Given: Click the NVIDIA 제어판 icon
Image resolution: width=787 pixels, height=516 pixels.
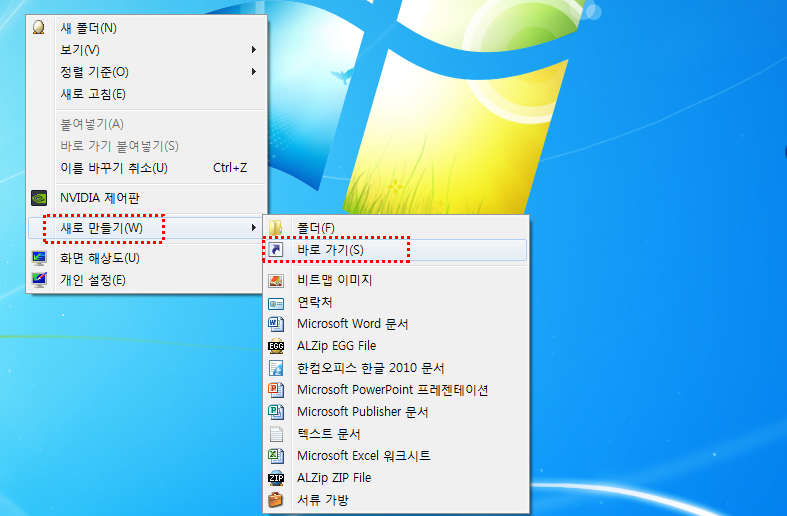Looking at the screenshot, I should click(39, 198).
